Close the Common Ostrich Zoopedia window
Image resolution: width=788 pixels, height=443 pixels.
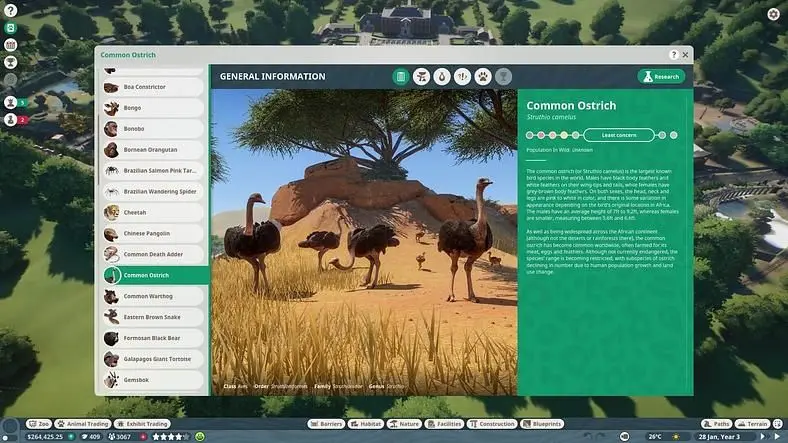(x=685, y=55)
